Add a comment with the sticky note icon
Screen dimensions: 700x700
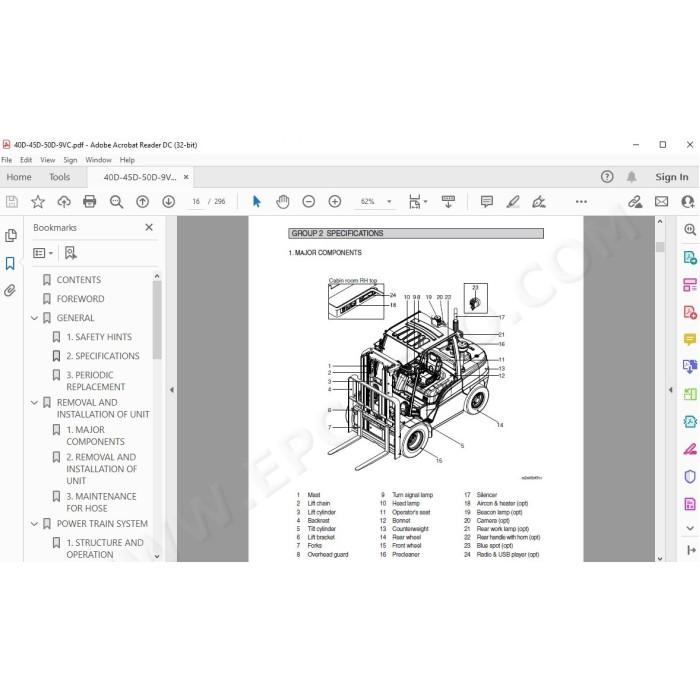[487, 202]
